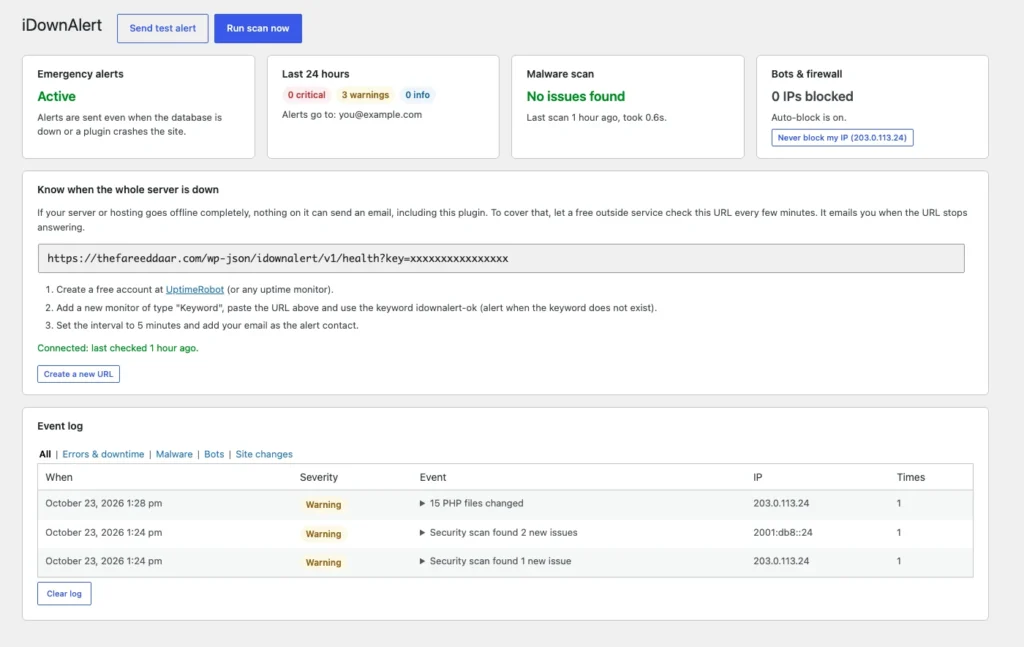Click the October 23, 2026 1:28 pm cell
Screen dimensions: 1024x647
tap(104, 503)
